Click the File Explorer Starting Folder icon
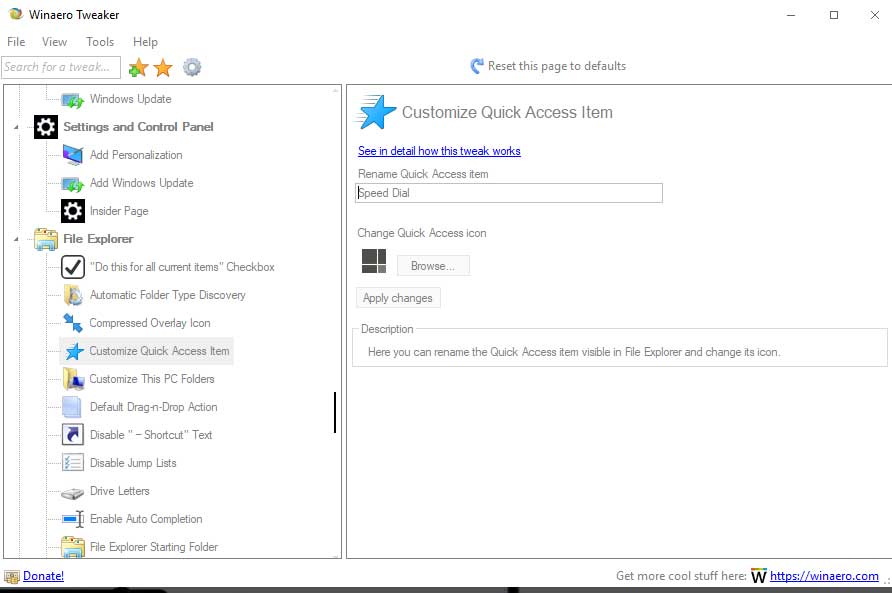The height and width of the screenshot is (593, 892). coord(73,547)
